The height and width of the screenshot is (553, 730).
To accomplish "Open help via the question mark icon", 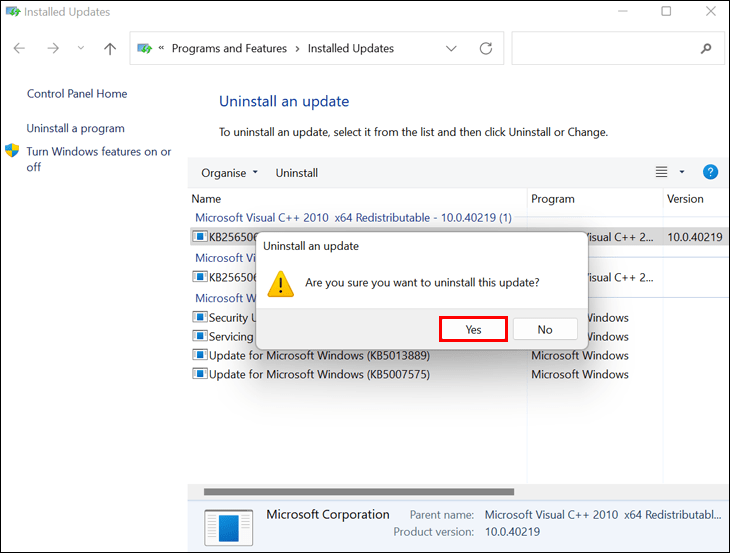I will 710,172.
